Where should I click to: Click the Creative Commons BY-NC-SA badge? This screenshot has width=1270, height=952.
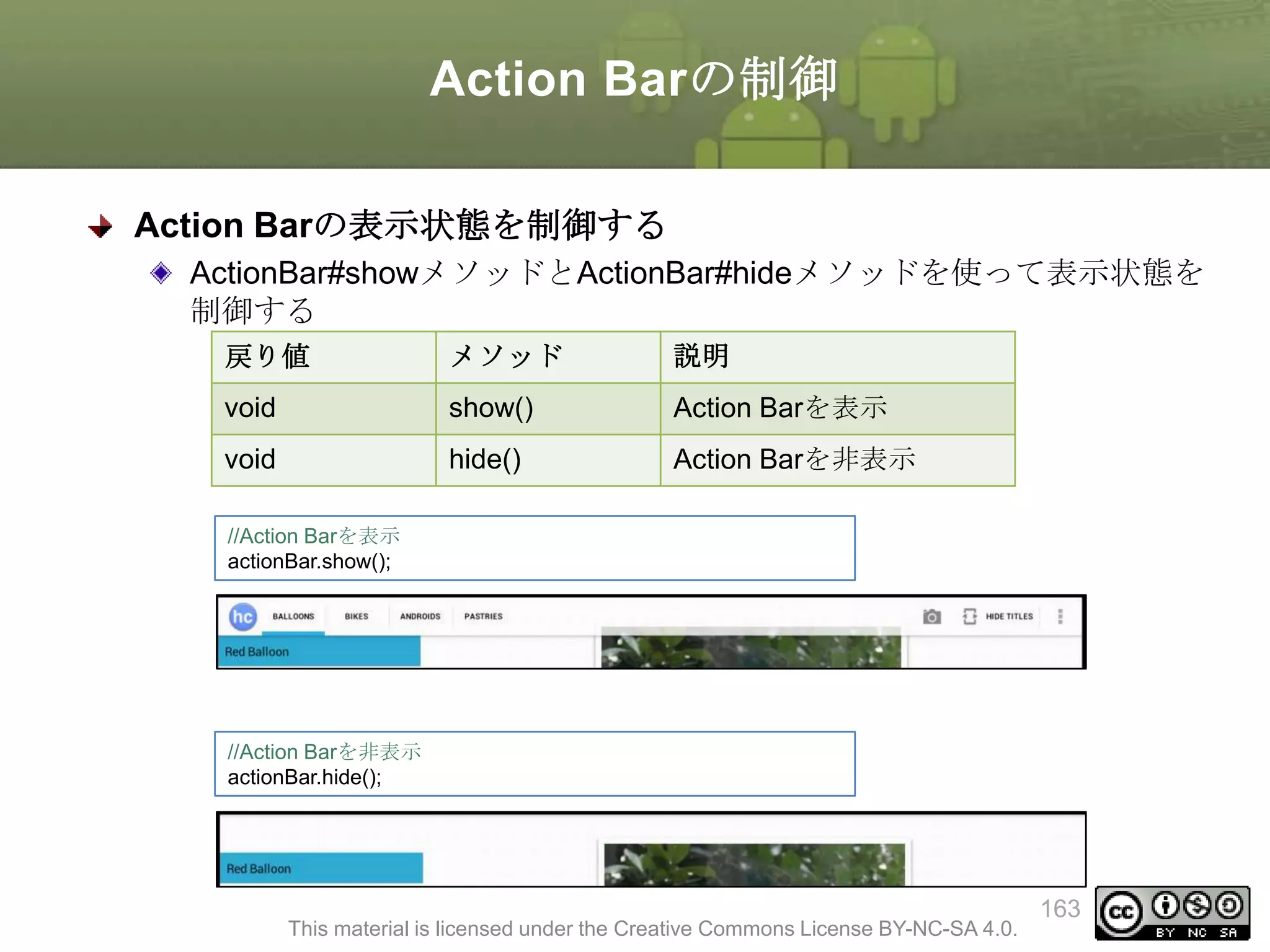1173,914
